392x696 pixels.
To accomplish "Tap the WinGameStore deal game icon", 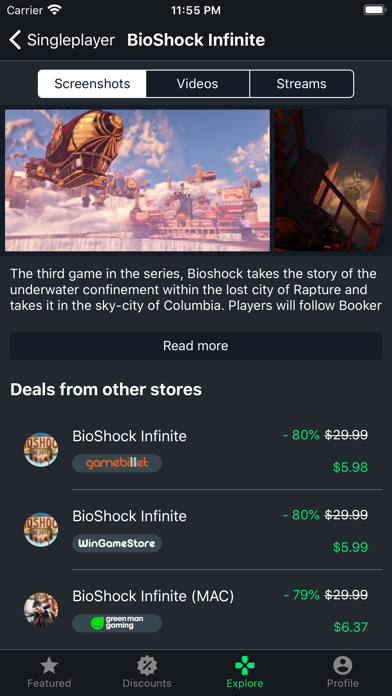I will click(41, 530).
